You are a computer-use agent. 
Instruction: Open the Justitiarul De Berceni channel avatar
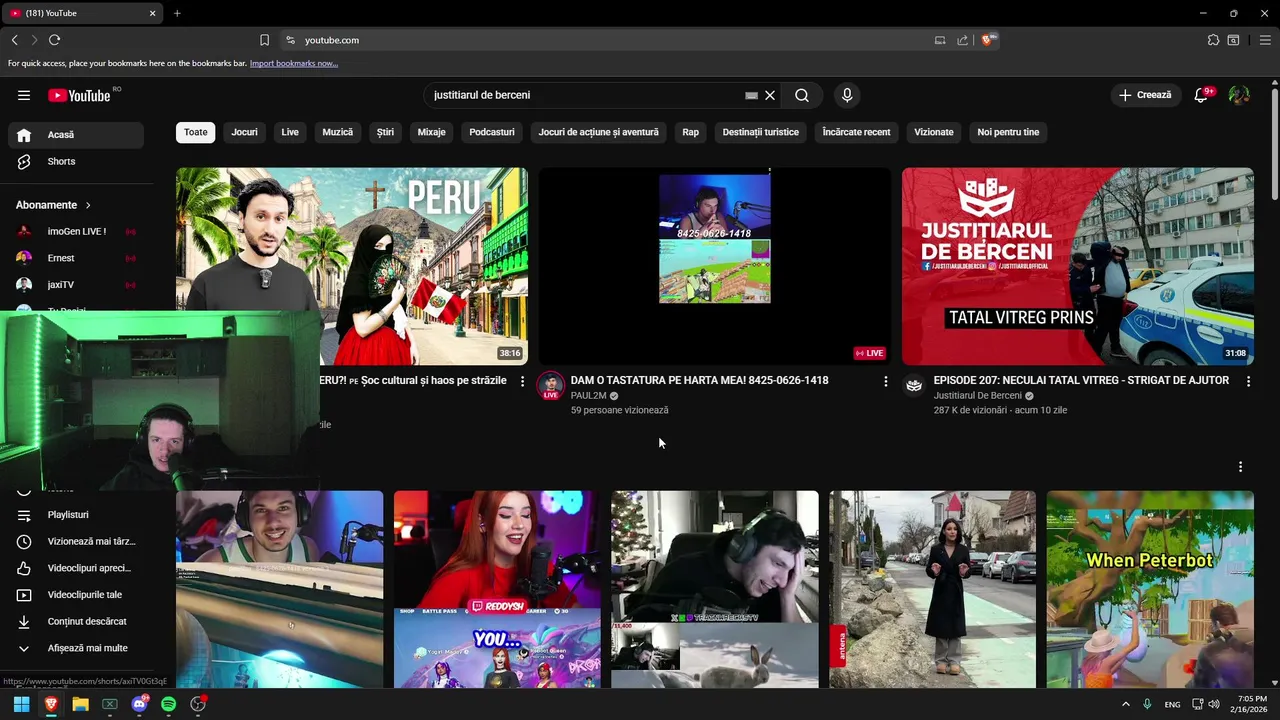[x=914, y=385]
